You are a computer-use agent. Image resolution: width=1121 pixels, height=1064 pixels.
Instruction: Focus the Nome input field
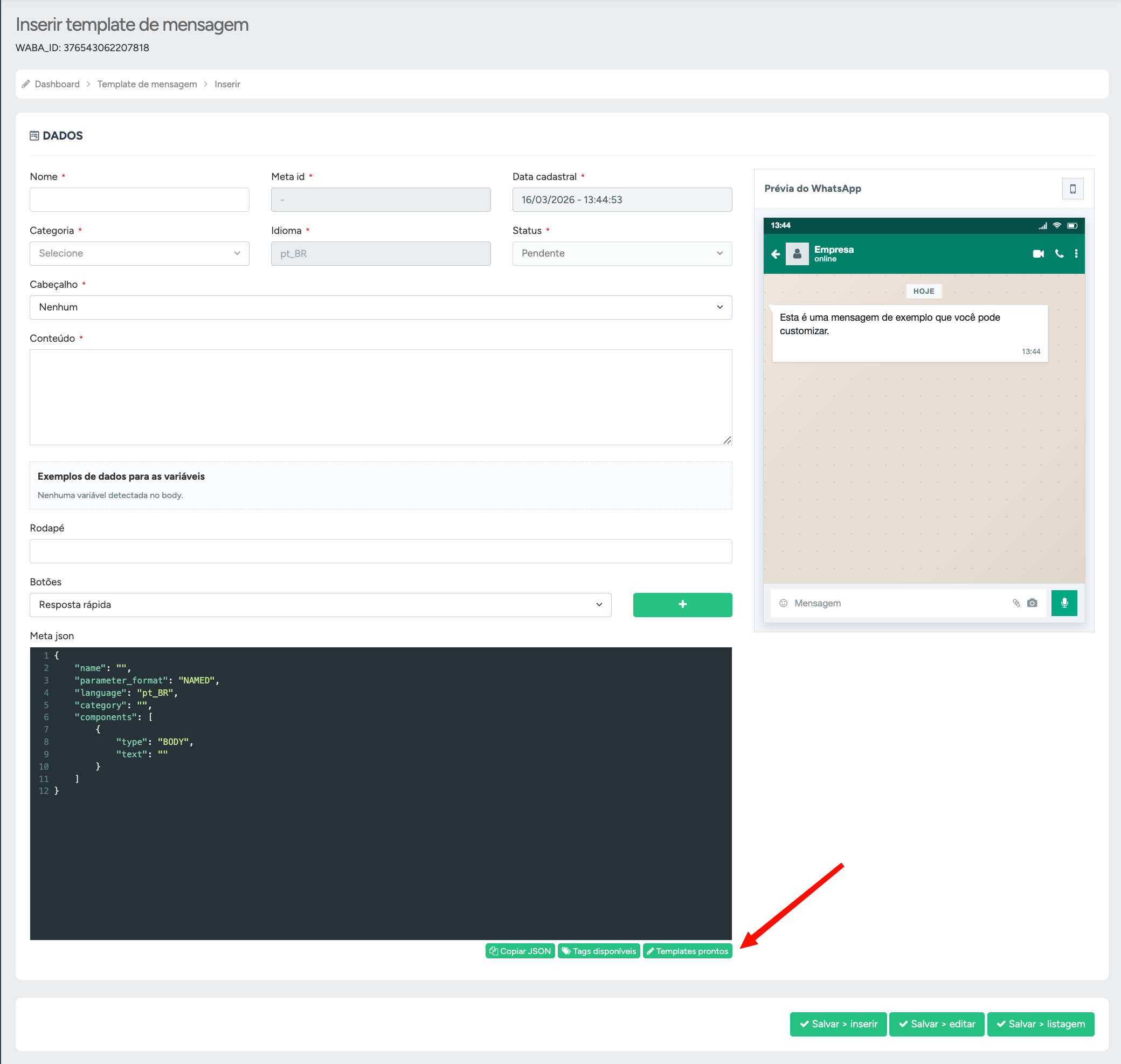139,199
